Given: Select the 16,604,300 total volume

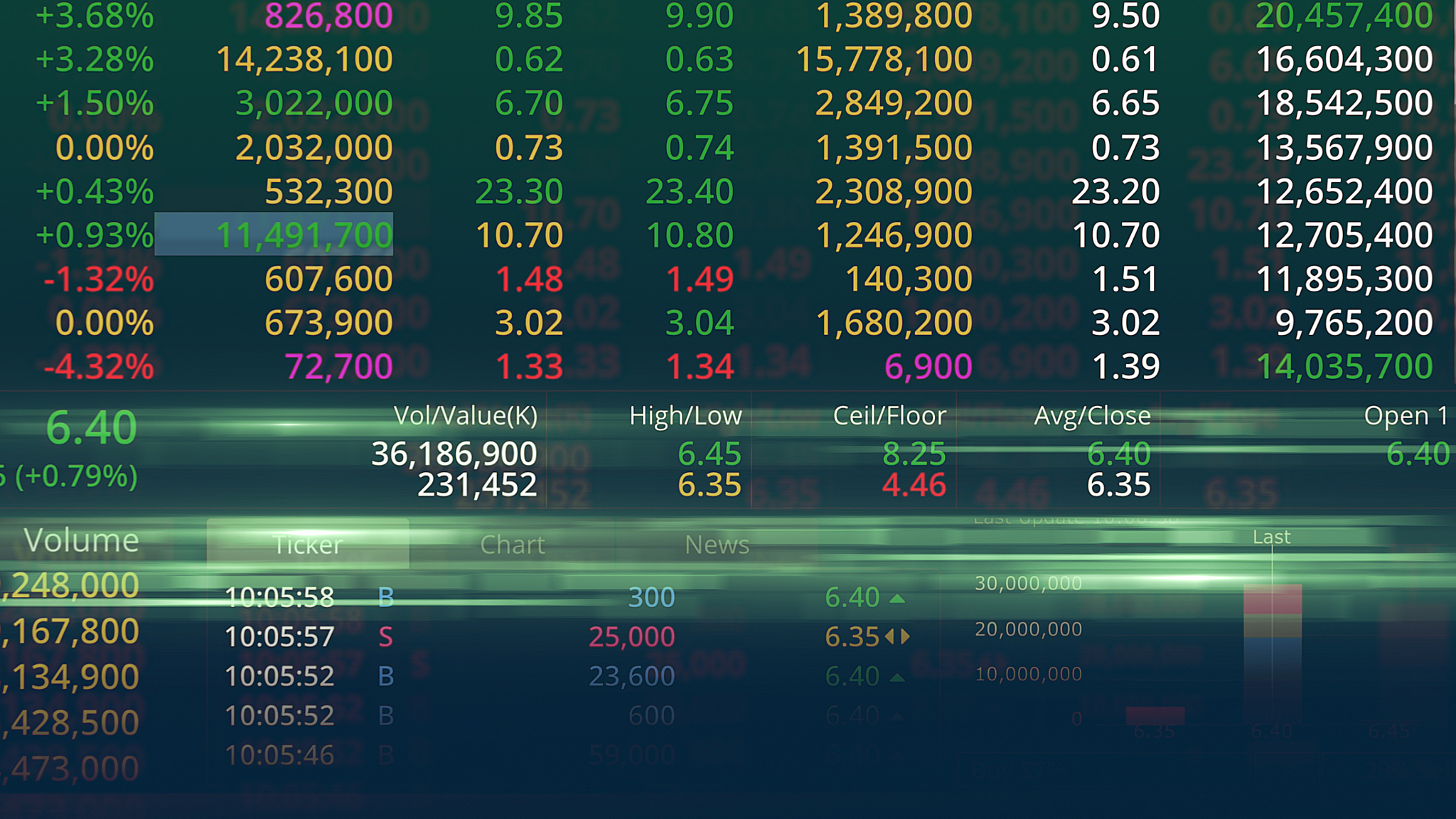Looking at the screenshot, I should click(x=1344, y=59).
